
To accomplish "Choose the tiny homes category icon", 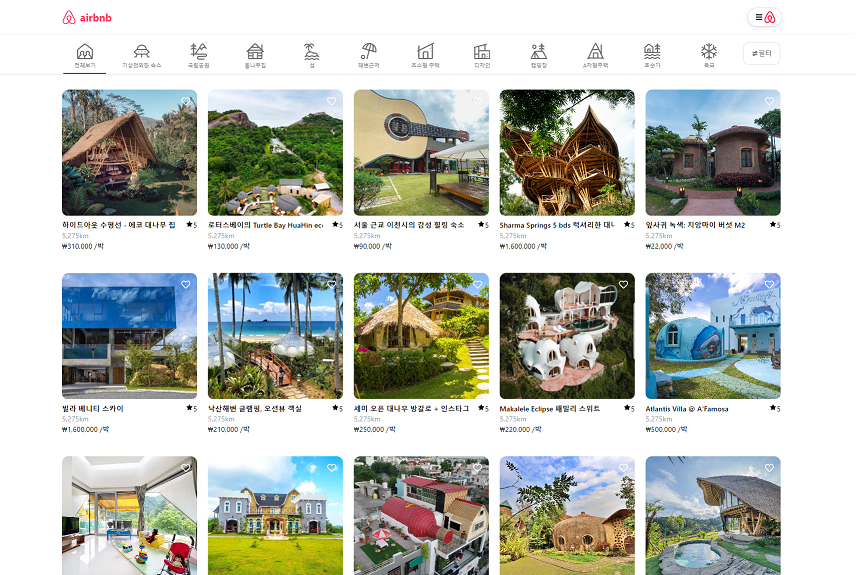I will [425, 51].
